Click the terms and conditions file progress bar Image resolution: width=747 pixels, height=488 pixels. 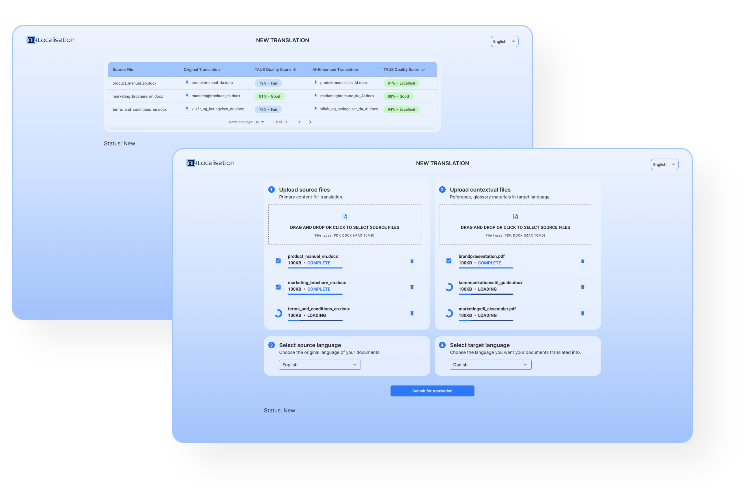(x=315, y=320)
